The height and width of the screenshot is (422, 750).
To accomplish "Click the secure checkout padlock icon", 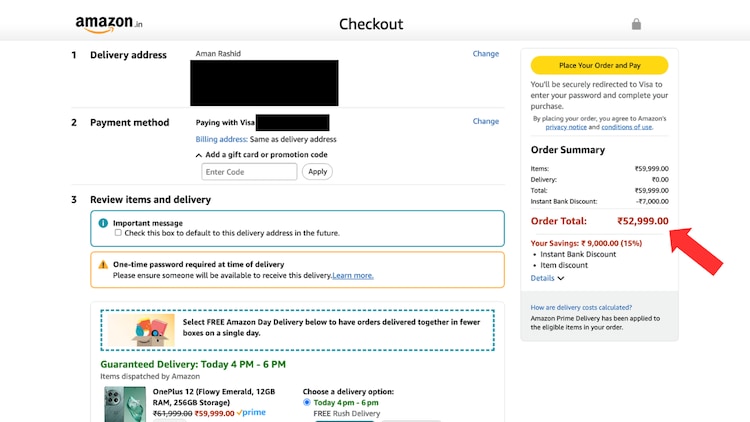I will tap(636, 24).
